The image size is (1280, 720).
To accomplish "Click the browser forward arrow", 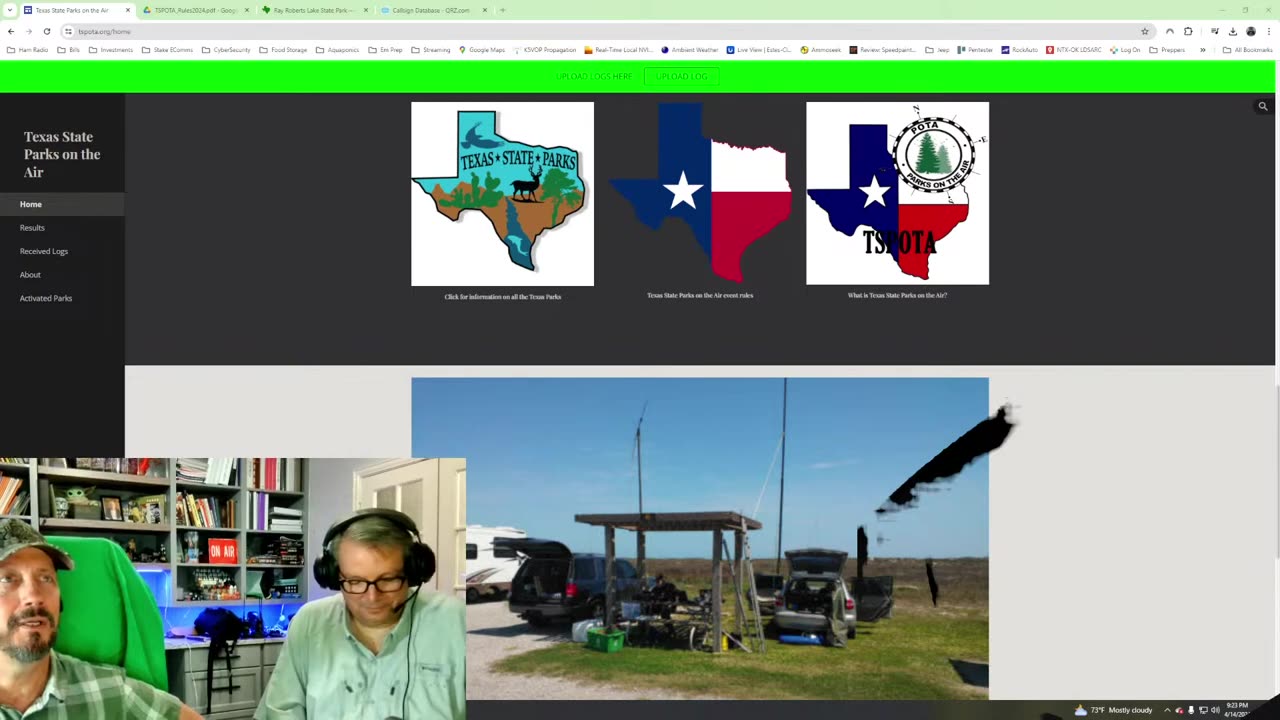I will point(29,31).
